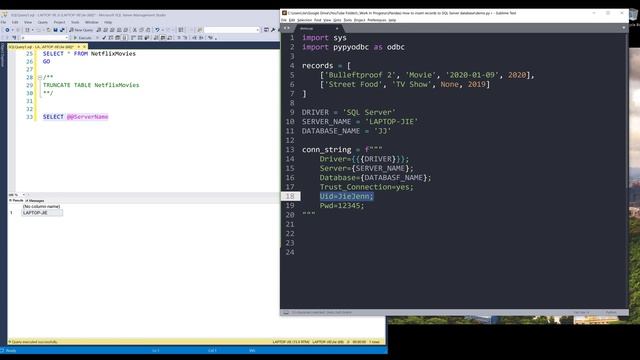The width and height of the screenshot is (640, 360).
Task: Click the Cut icon in SSMS toolbar
Action: (135, 30)
